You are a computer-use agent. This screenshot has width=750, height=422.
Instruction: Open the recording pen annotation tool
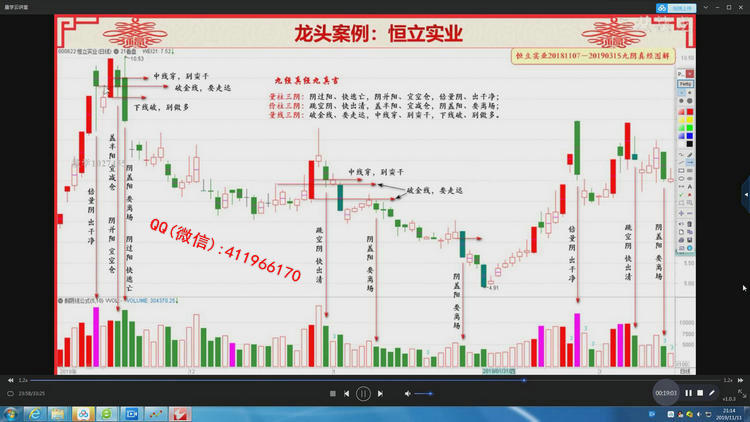point(712,393)
